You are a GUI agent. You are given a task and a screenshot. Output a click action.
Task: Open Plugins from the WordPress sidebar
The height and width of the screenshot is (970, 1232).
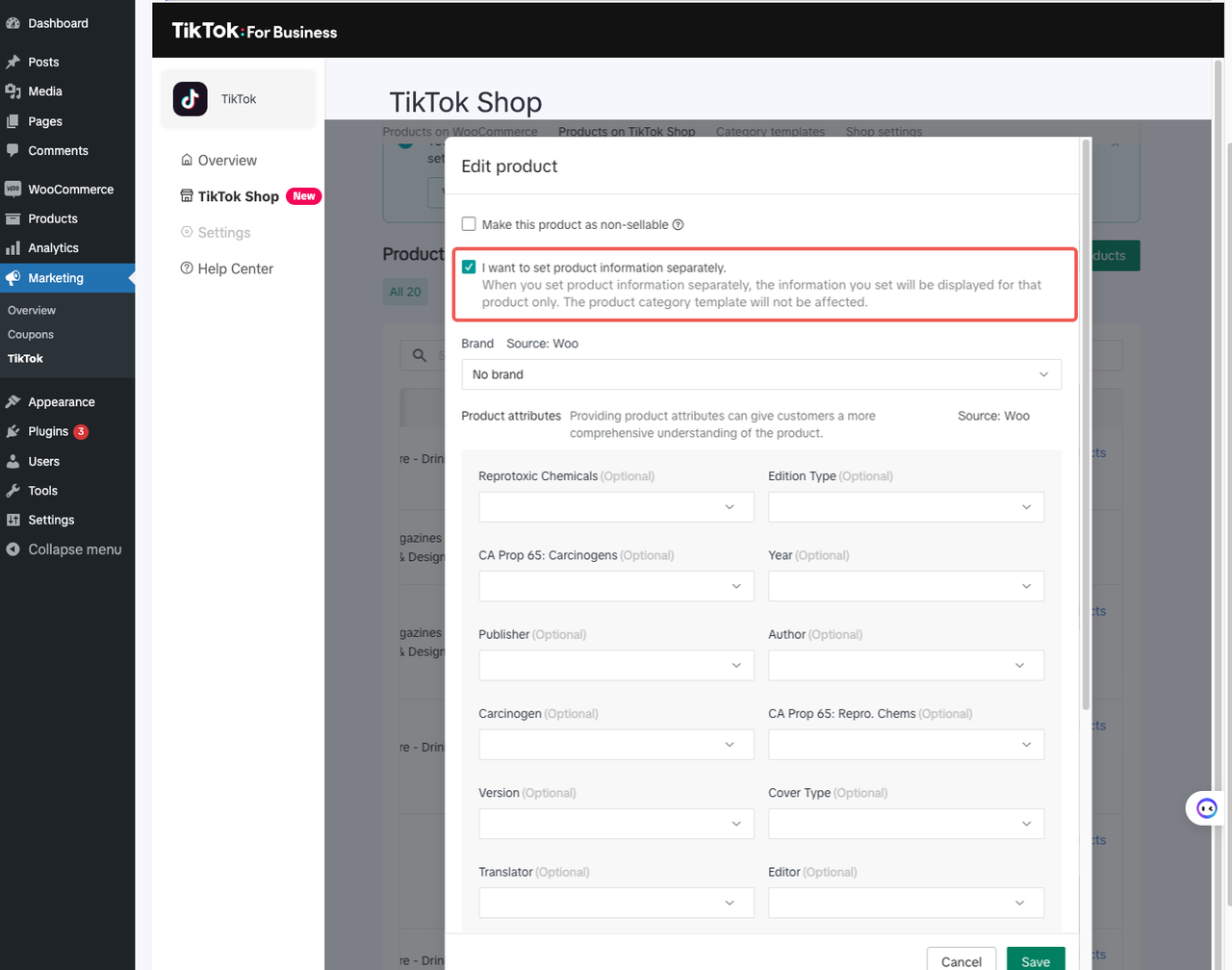pos(48,432)
